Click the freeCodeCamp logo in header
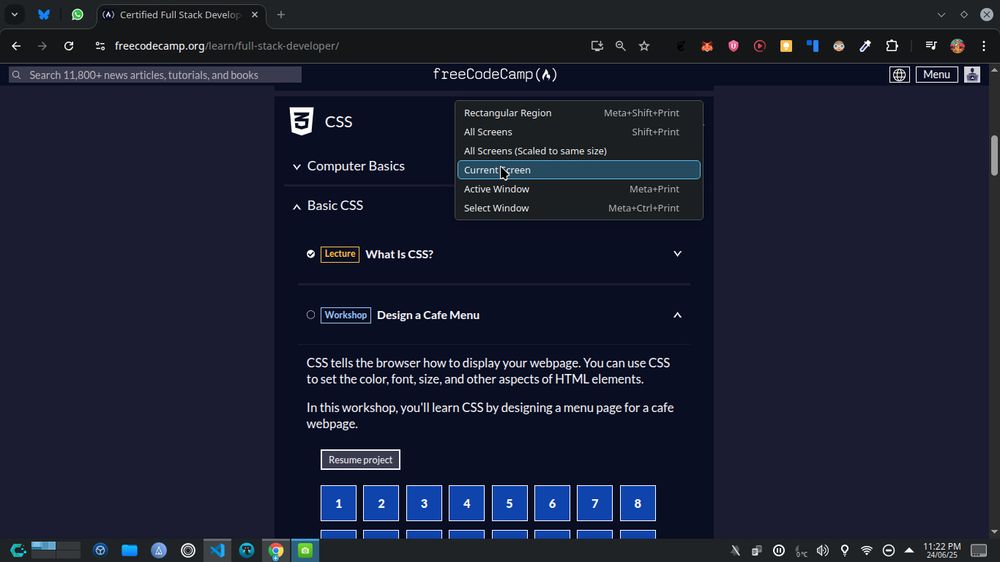The width and height of the screenshot is (1000, 562). (x=495, y=75)
